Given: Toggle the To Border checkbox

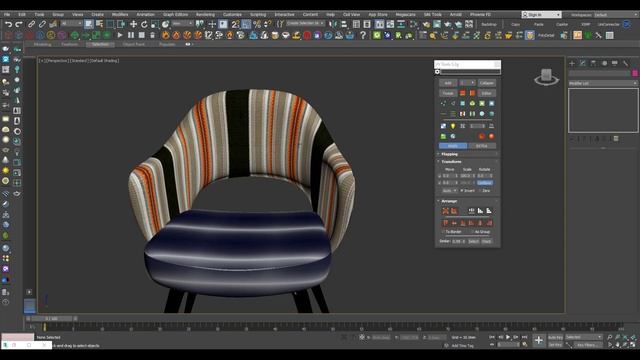Looking at the screenshot, I should (x=443, y=232).
